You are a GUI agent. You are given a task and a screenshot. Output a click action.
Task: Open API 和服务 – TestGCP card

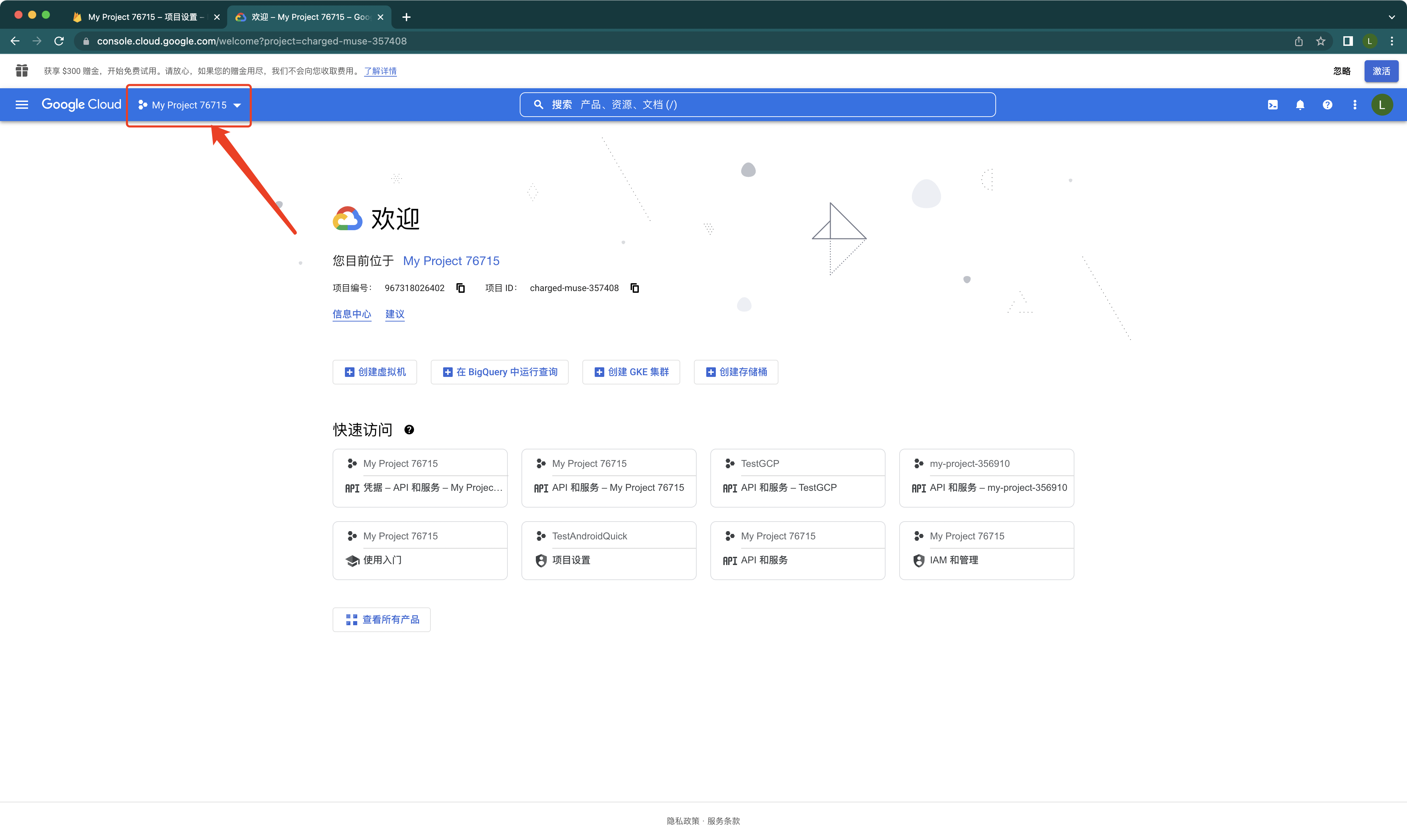click(x=798, y=478)
